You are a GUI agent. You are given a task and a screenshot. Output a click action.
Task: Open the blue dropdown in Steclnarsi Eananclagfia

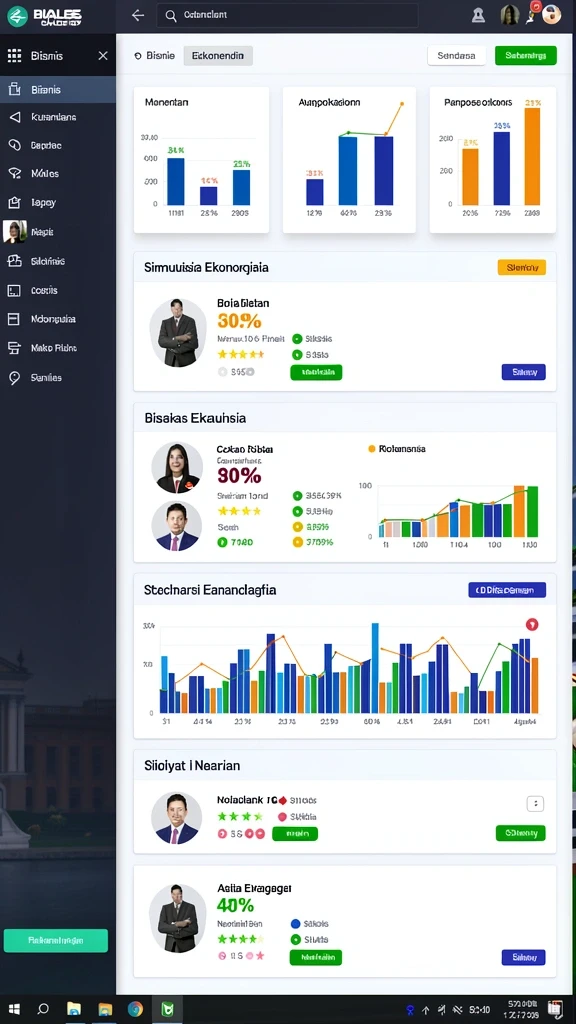(507, 590)
